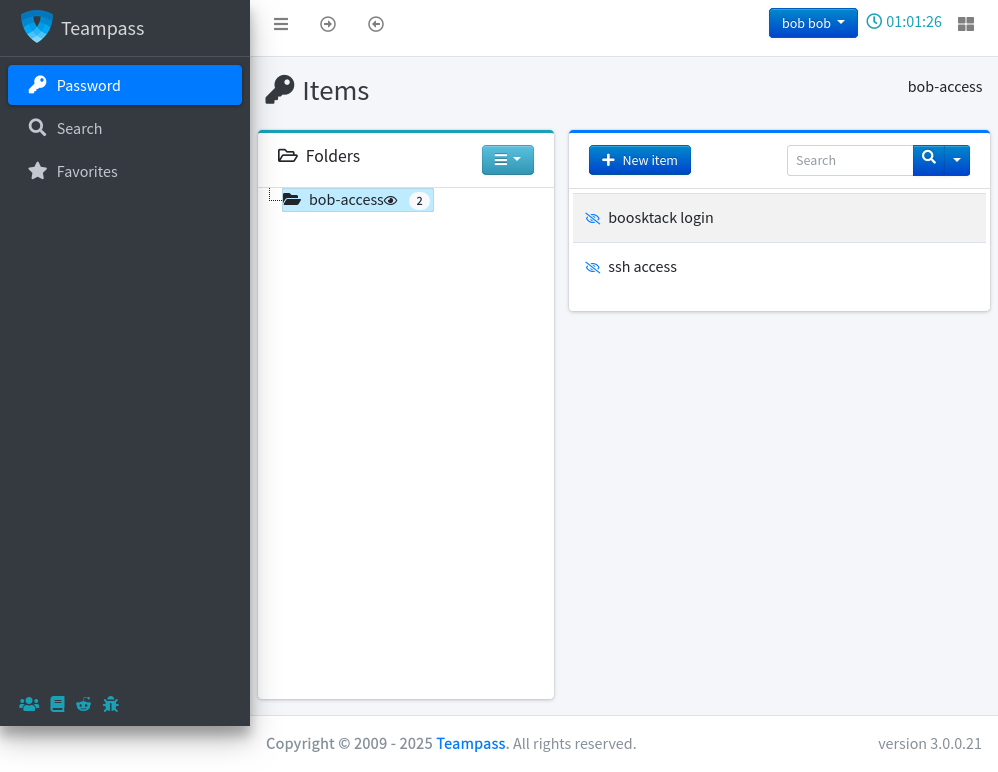Open the grid layout icon at top right
Viewport: 998px width, 772px height.
[966, 24]
